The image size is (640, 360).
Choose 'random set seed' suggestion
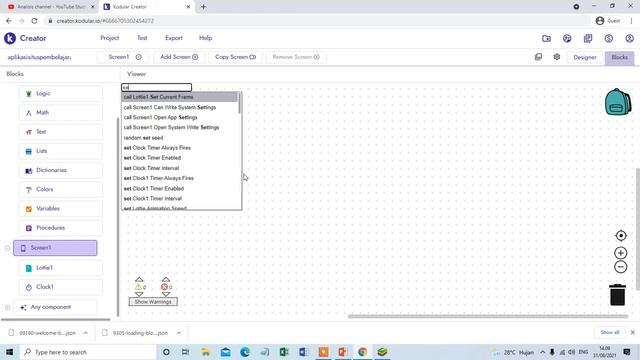[180, 138]
